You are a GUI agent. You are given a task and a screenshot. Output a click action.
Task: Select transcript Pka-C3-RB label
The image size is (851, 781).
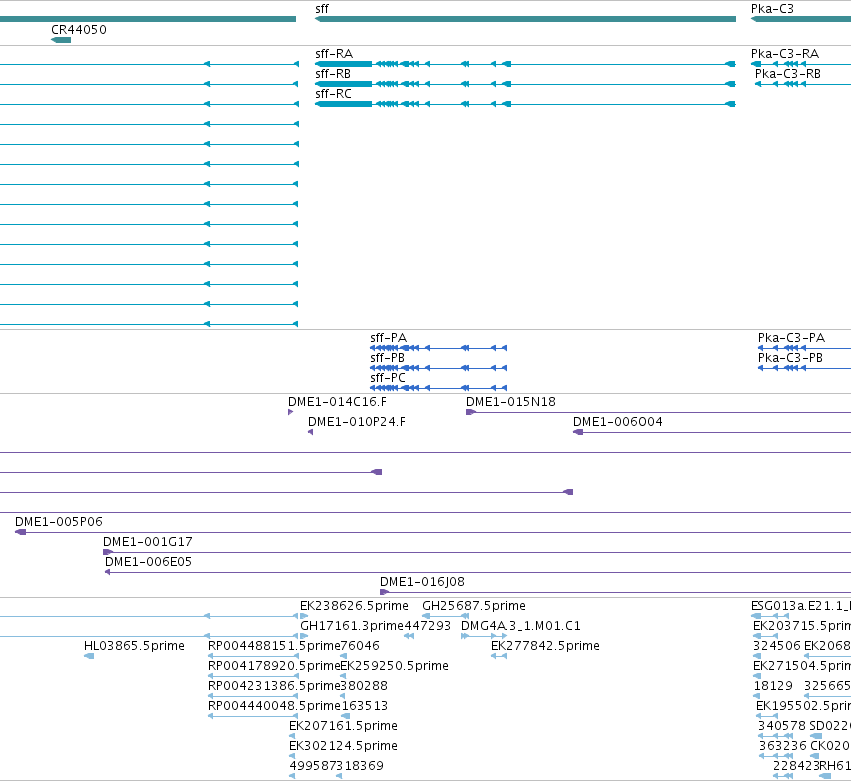click(x=788, y=74)
